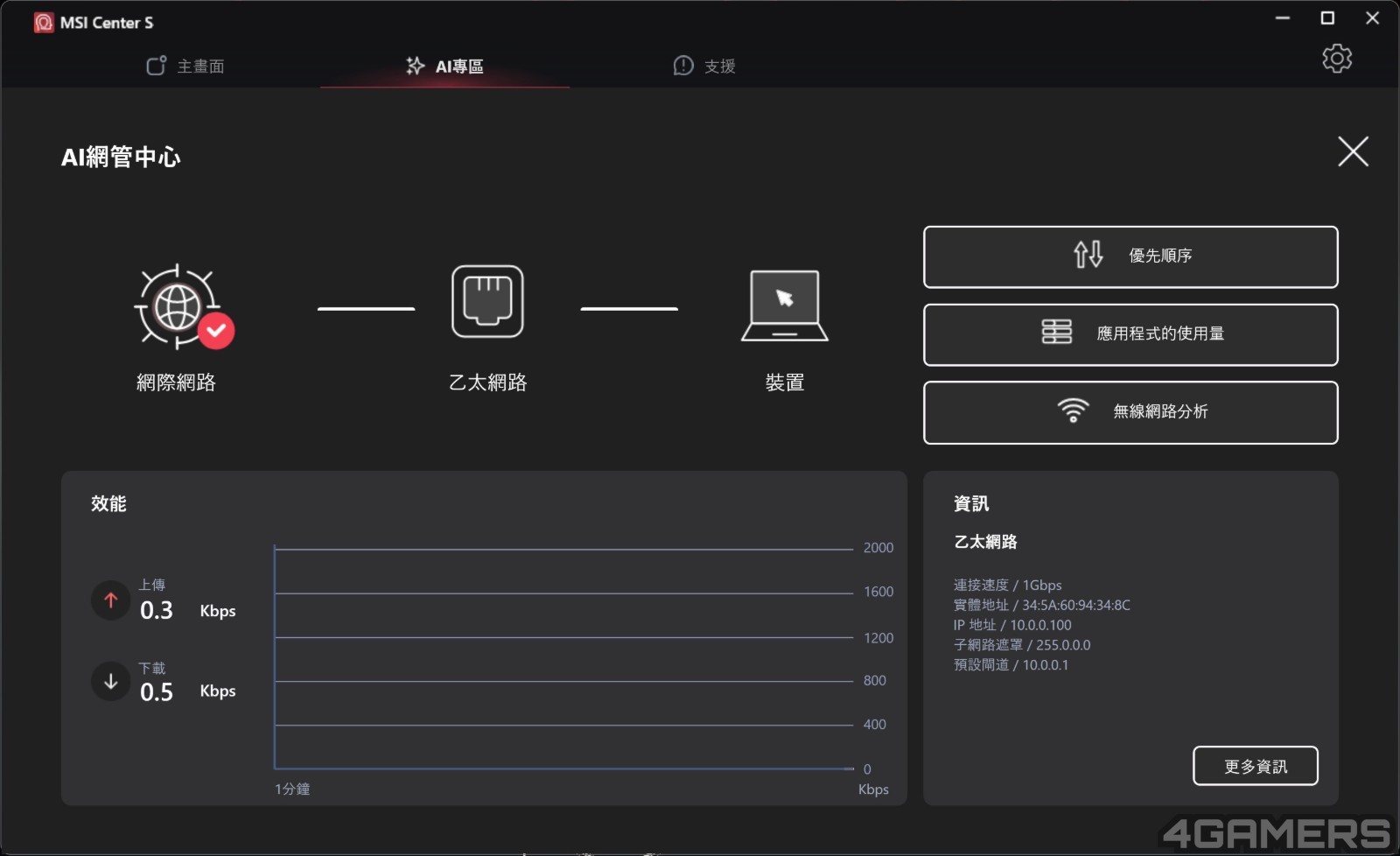Open 無線網路分析 wireless analysis
The height and width of the screenshot is (856, 1400).
coord(1130,412)
